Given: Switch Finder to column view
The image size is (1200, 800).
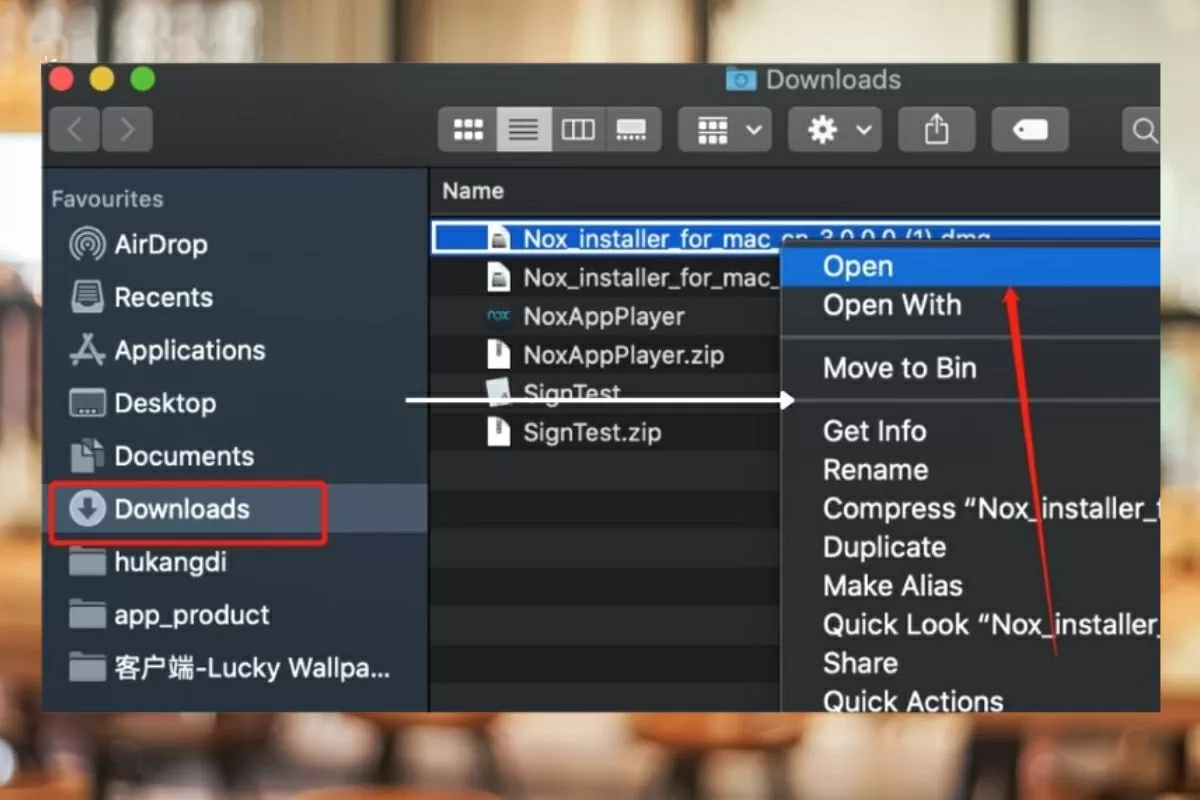Looking at the screenshot, I should (578, 129).
